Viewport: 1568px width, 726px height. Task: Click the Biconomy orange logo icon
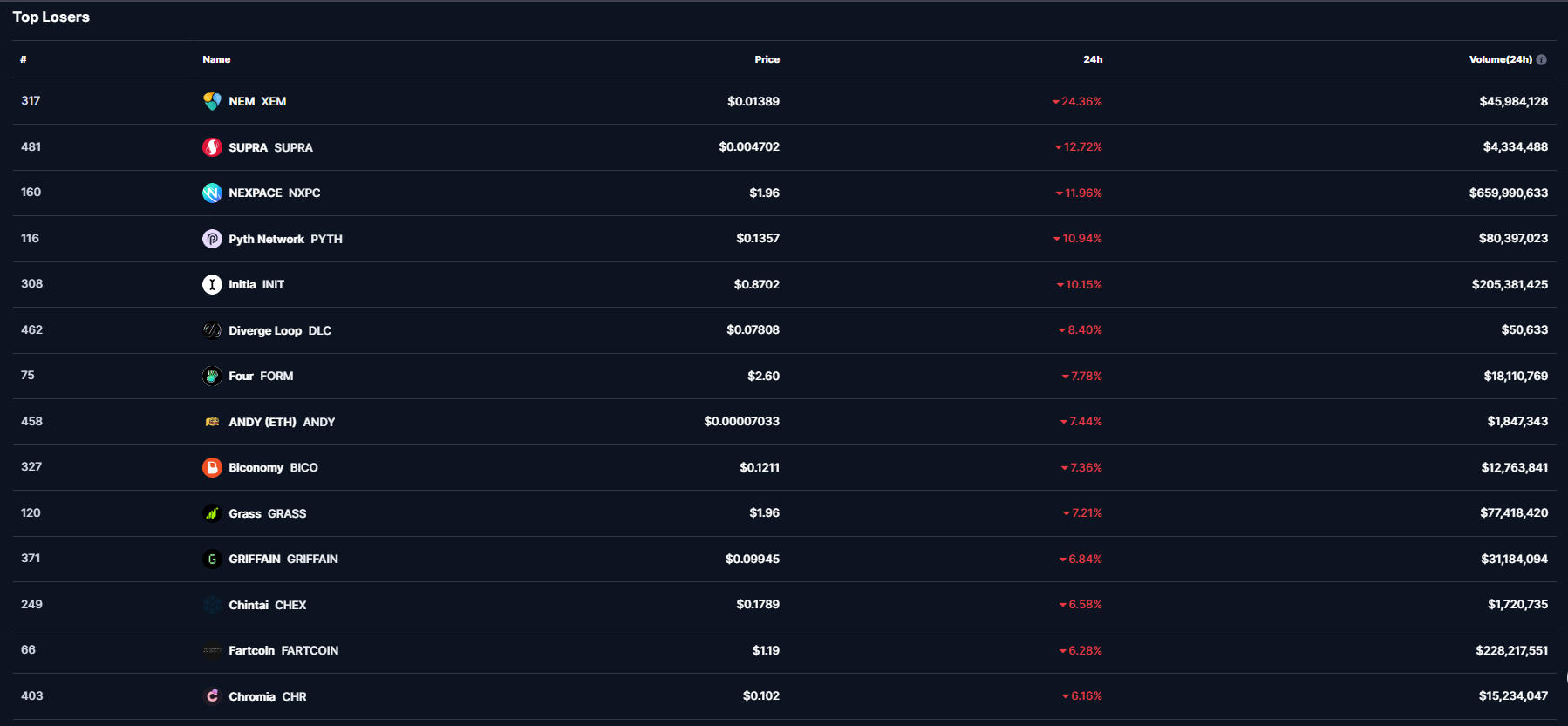point(212,467)
